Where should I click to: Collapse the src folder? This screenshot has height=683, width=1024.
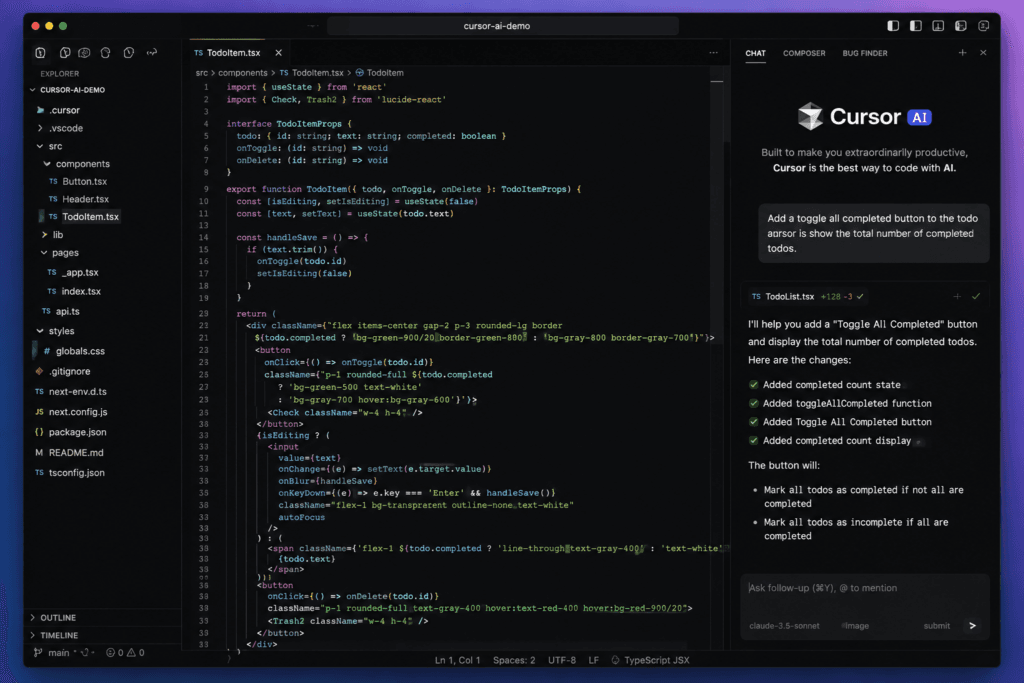click(x=40, y=146)
